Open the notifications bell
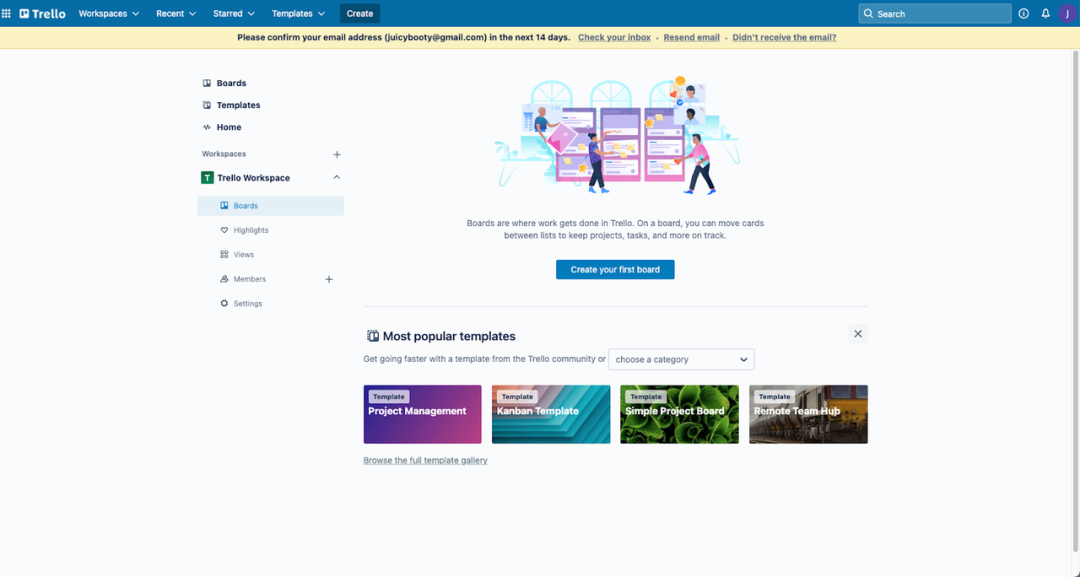Screen dimensions: 1080x577 (1045, 14)
